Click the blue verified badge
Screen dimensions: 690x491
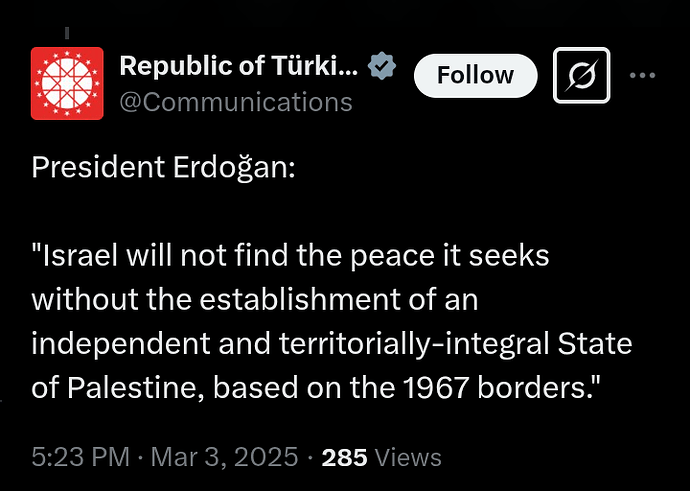(381, 67)
